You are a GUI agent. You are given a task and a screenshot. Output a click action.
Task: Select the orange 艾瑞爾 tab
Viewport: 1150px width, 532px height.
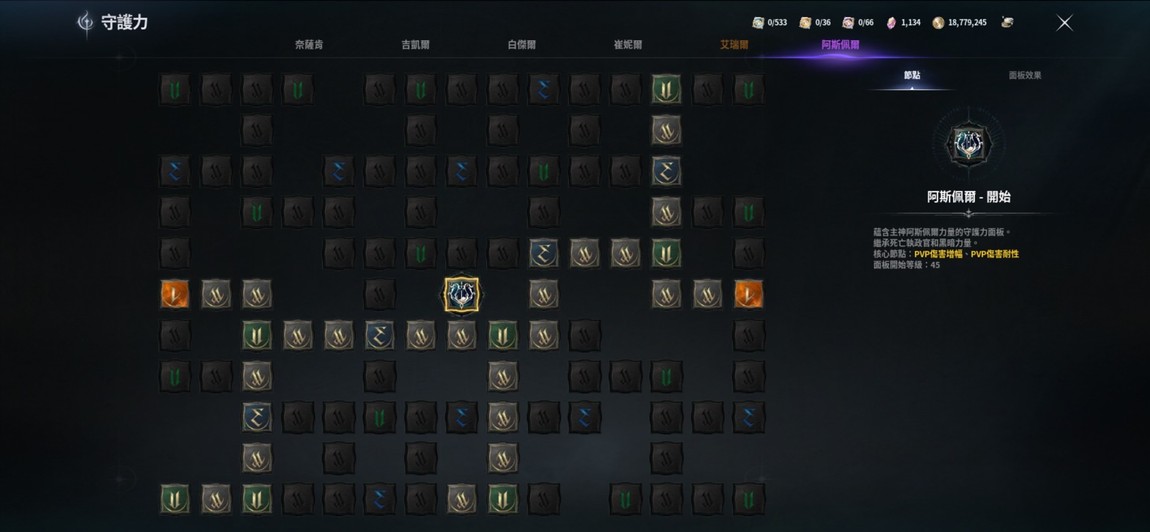(x=734, y=45)
